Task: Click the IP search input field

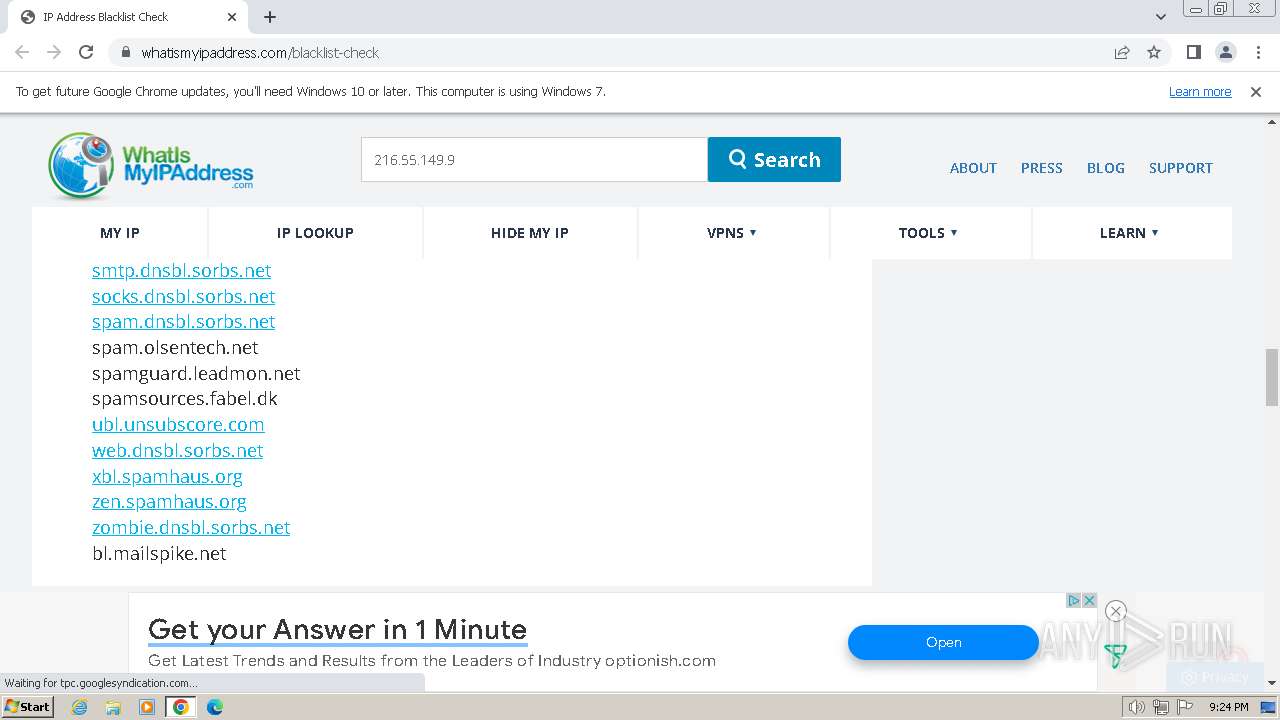Action: [x=534, y=160]
